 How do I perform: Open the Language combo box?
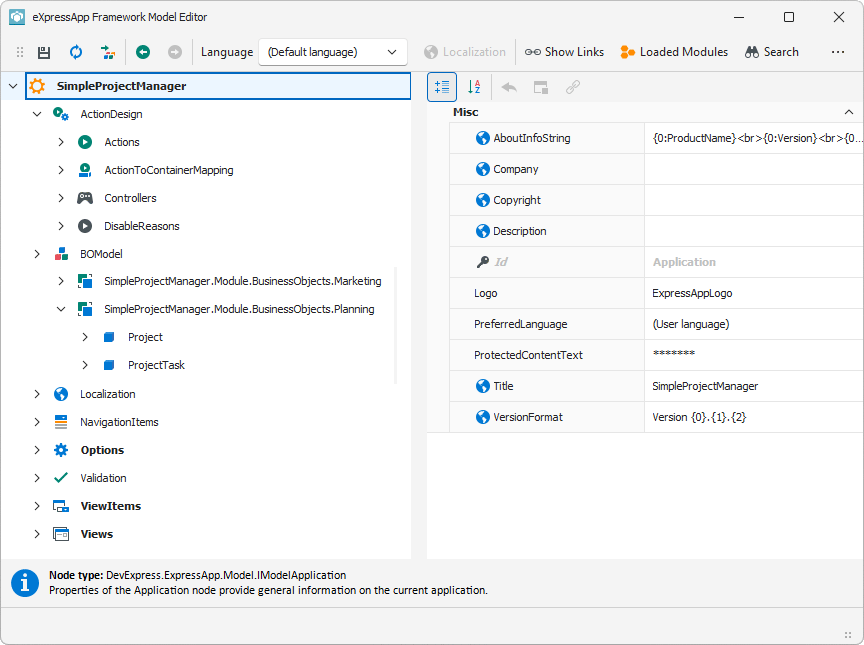(333, 52)
